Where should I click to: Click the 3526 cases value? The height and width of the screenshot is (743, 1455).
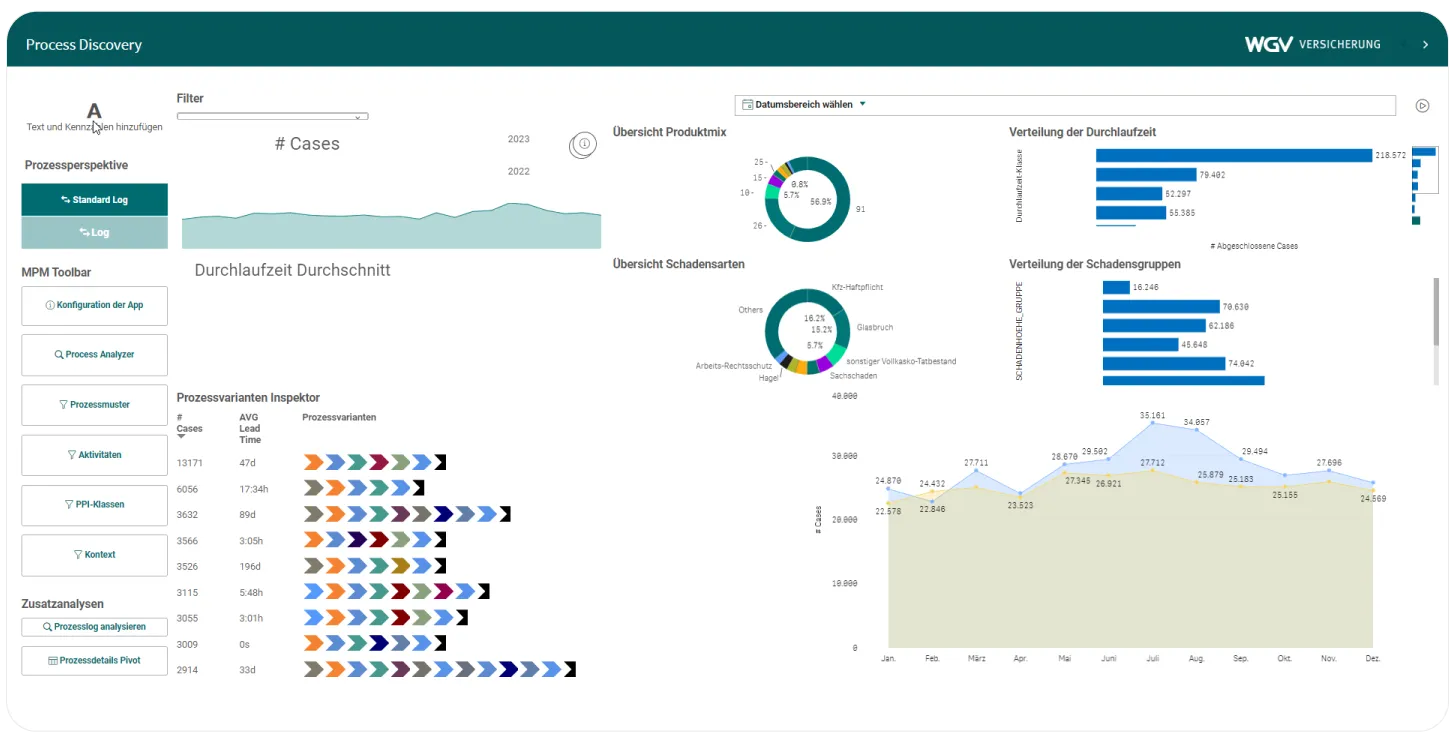coord(188,566)
